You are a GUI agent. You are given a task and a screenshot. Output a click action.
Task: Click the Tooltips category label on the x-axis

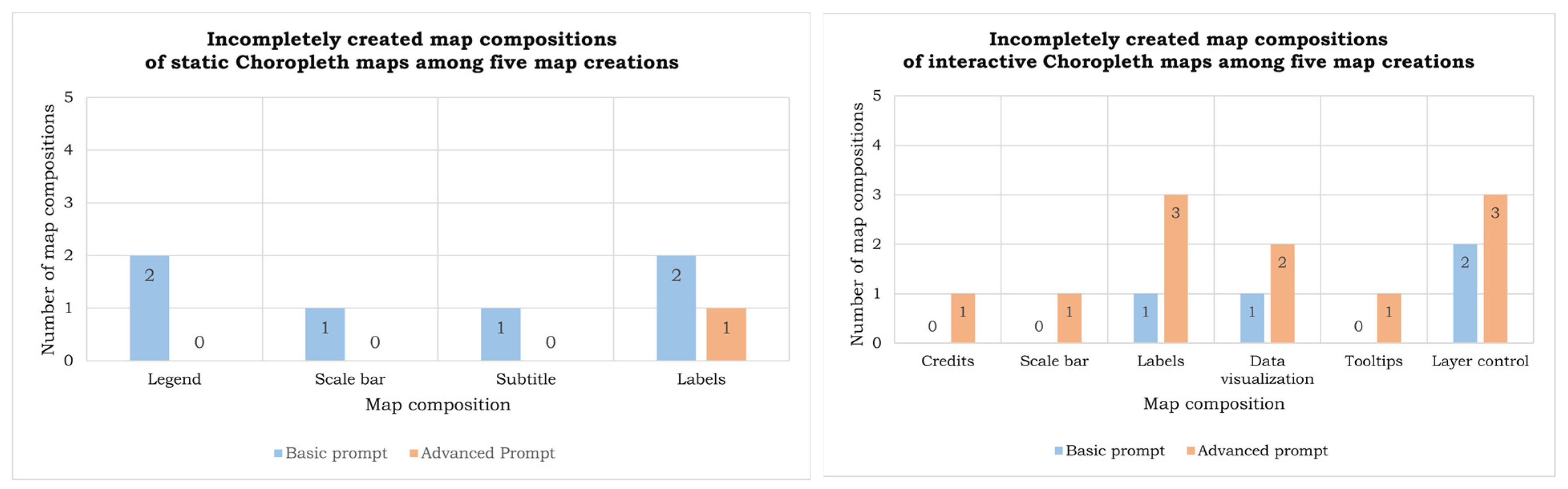[1373, 361]
